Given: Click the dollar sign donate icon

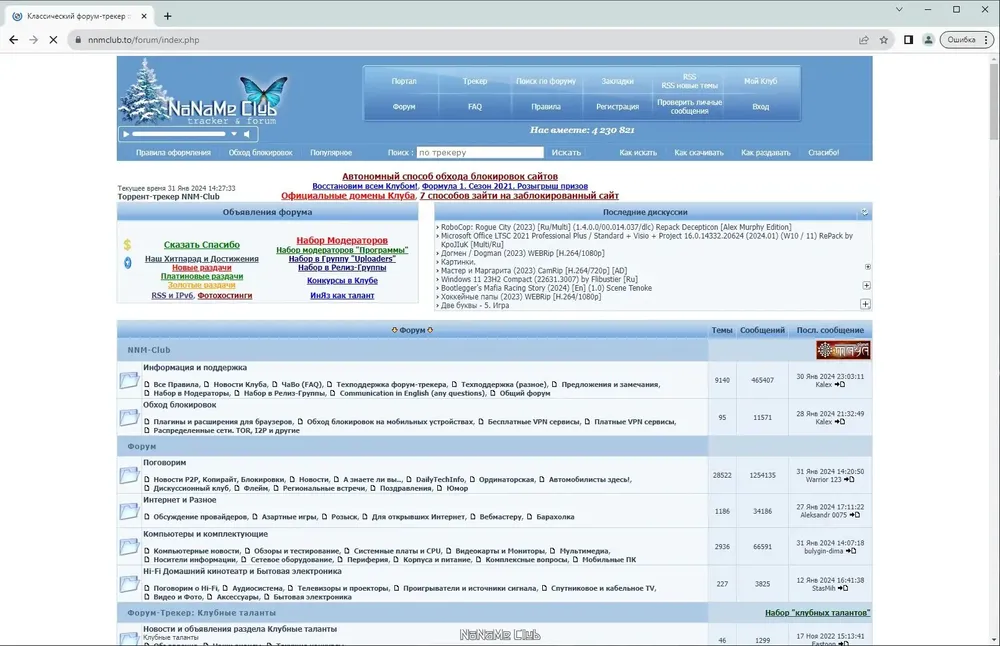Looking at the screenshot, I should pyautogui.click(x=128, y=244).
